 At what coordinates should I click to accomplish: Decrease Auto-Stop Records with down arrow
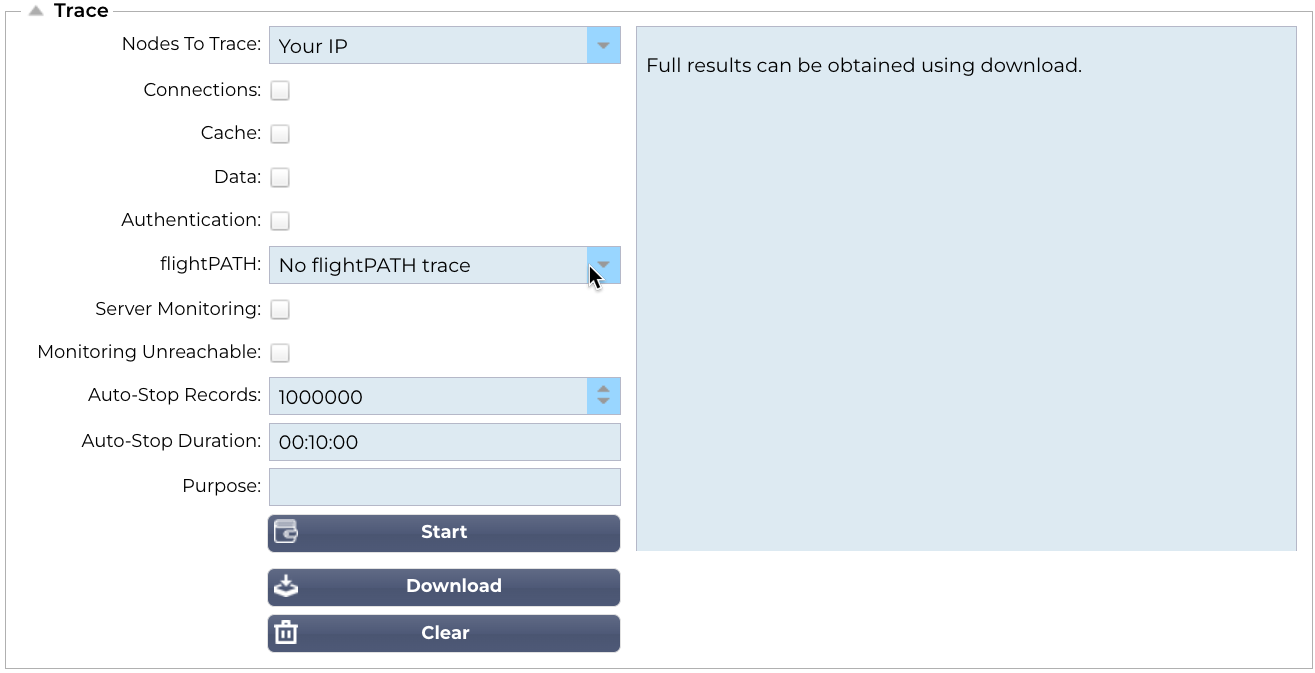tap(603, 402)
